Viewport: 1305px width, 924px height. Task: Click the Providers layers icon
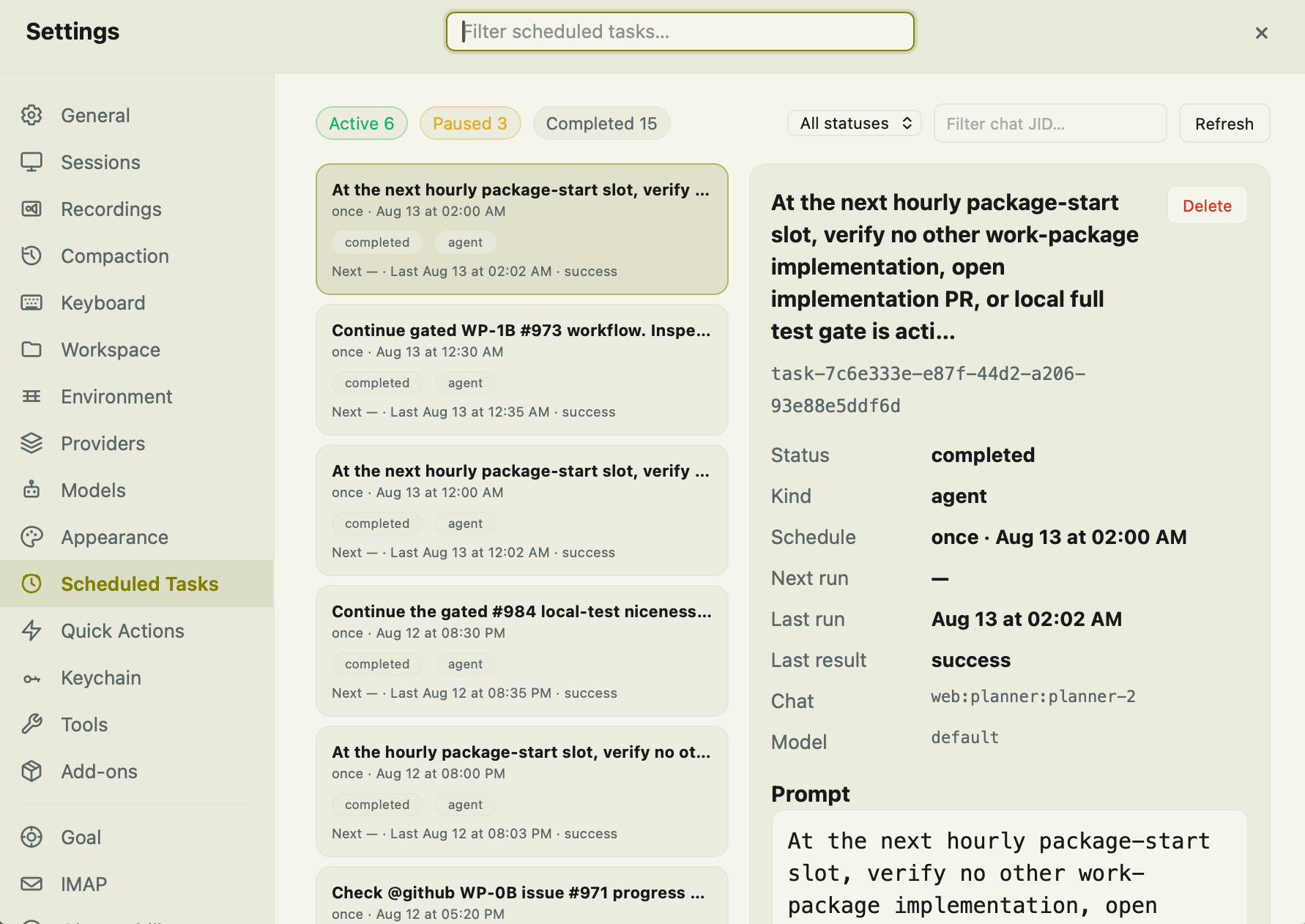[x=31, y=443]
